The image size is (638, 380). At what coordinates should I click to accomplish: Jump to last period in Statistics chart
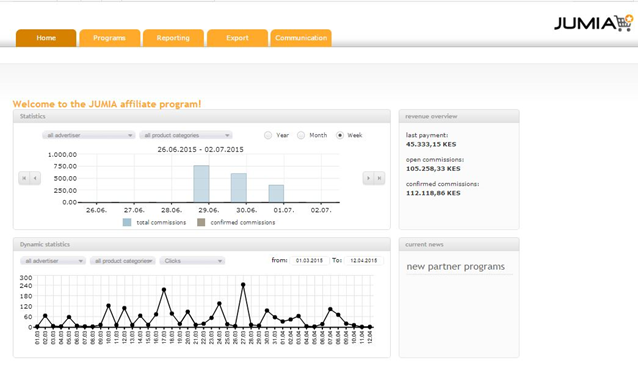point(379,178)
